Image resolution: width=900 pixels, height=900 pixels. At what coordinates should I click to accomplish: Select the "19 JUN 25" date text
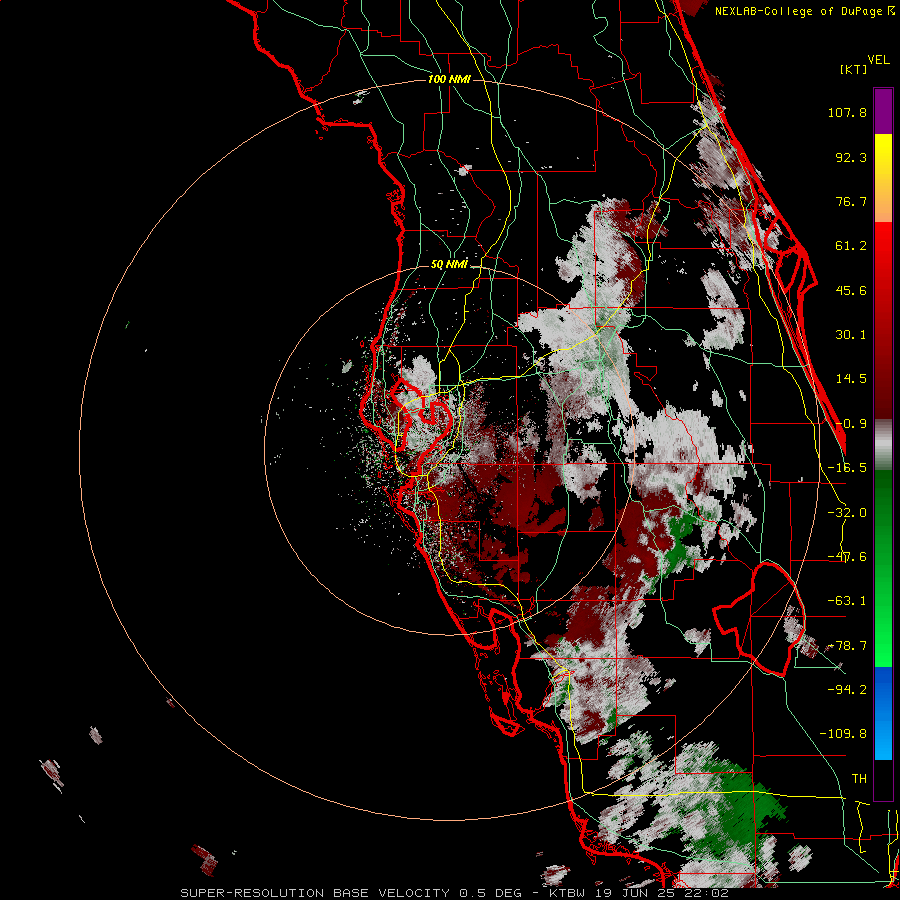(x=633, y=893)
